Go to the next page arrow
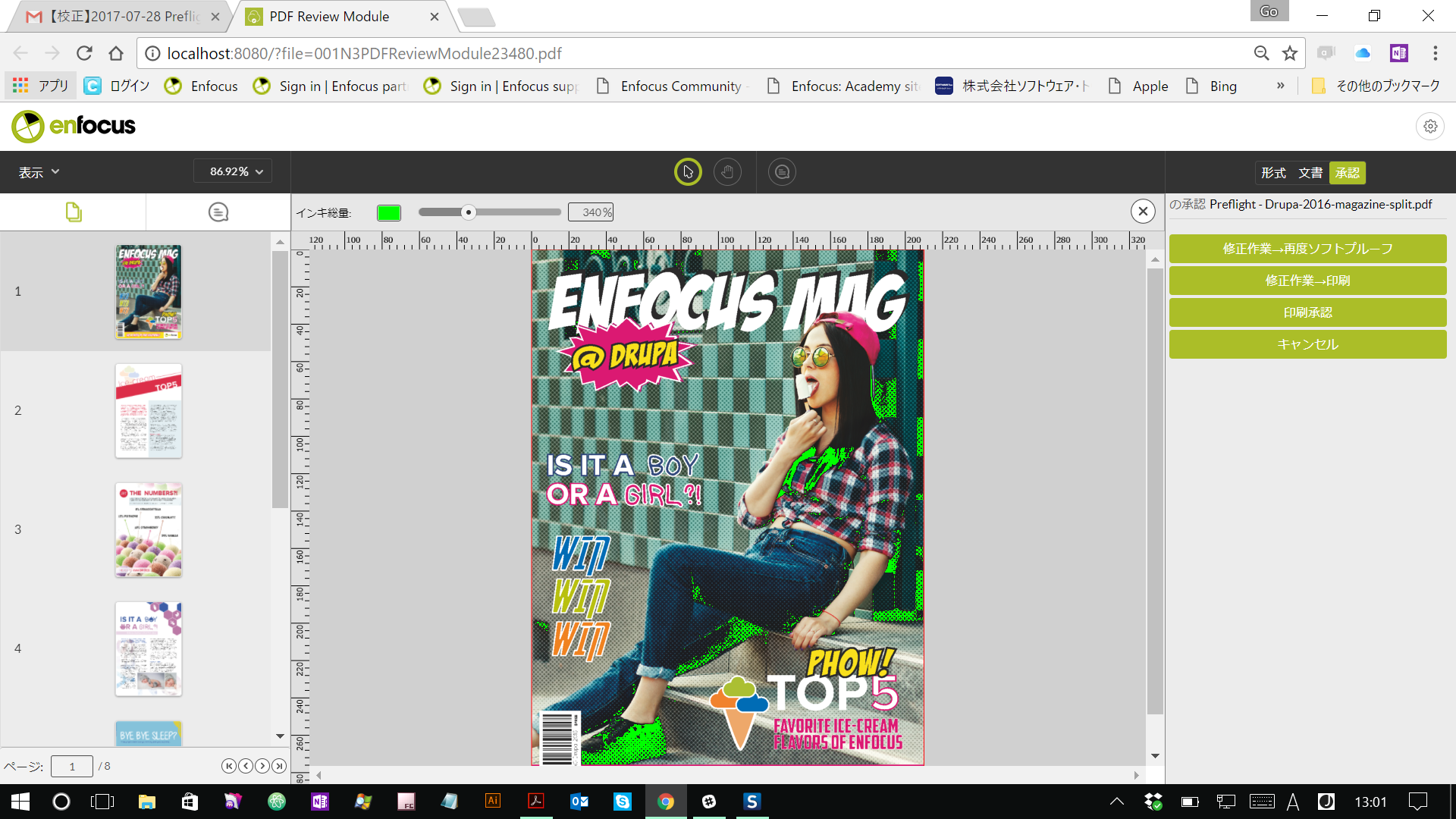Image resolution: width=1456 pixels, height=819 pixels. (262, 766)
